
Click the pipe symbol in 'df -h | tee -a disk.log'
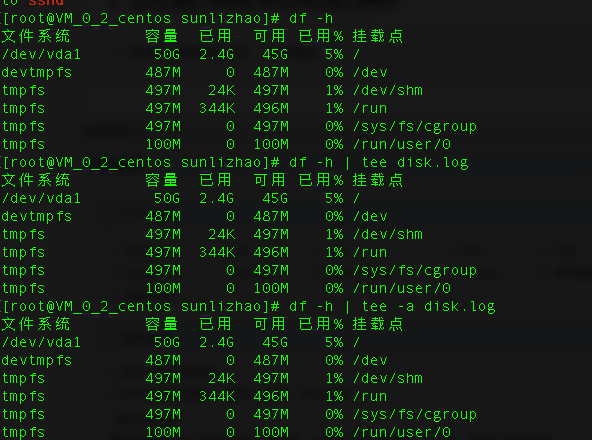tap(347, 307)
